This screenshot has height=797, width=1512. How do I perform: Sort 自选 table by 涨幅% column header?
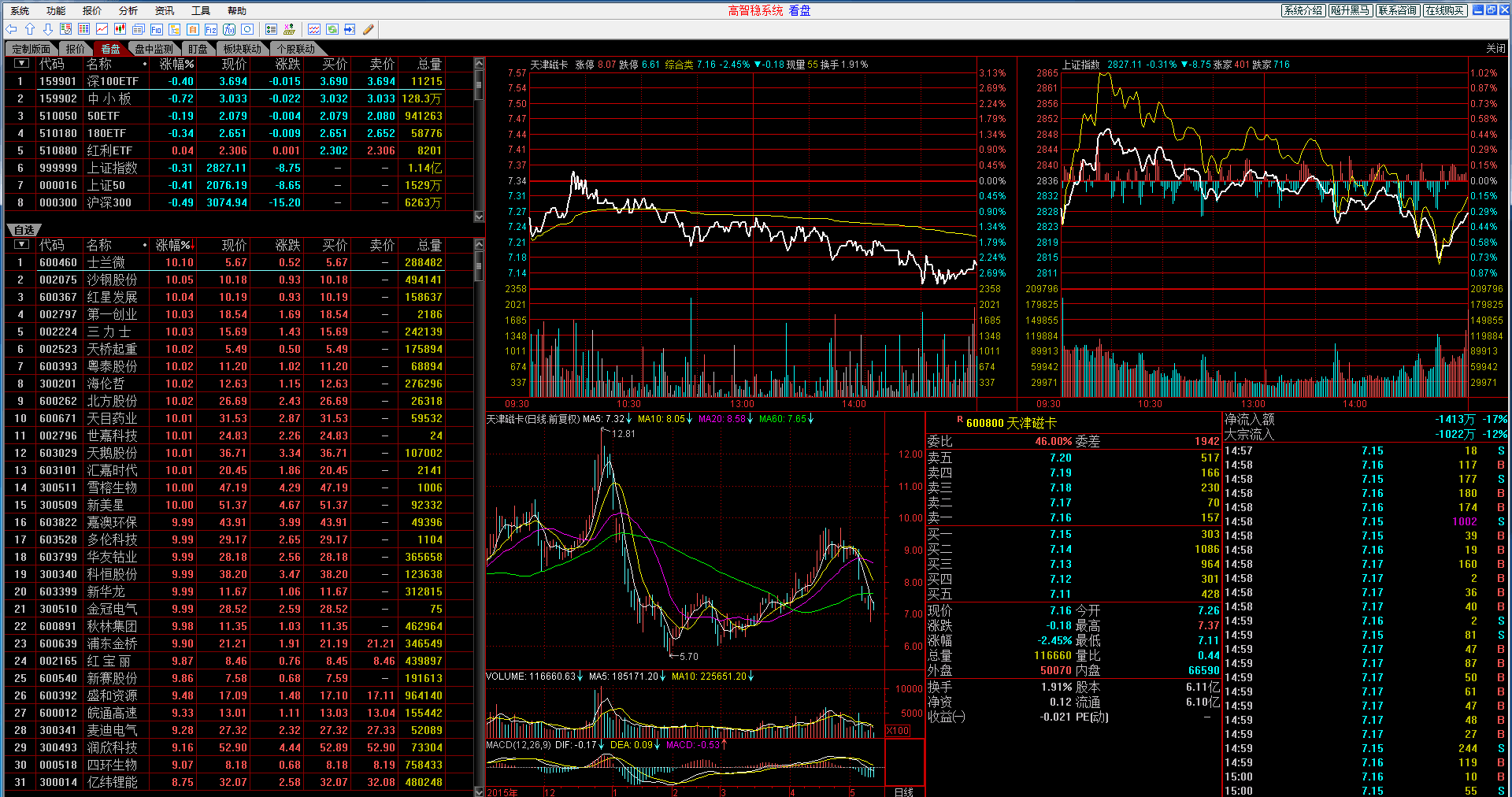175,245
